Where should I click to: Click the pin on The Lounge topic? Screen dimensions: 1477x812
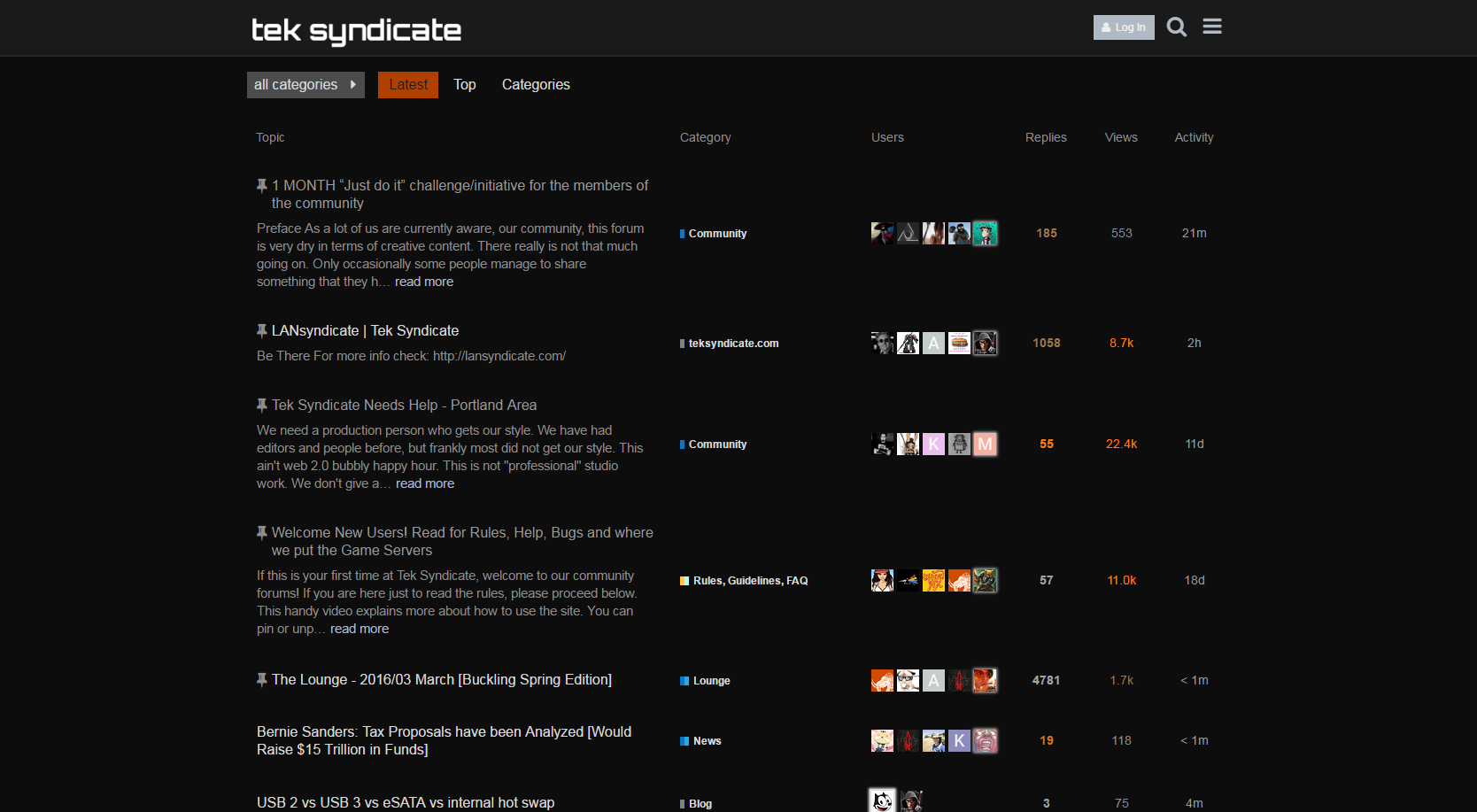pos(262,679)
